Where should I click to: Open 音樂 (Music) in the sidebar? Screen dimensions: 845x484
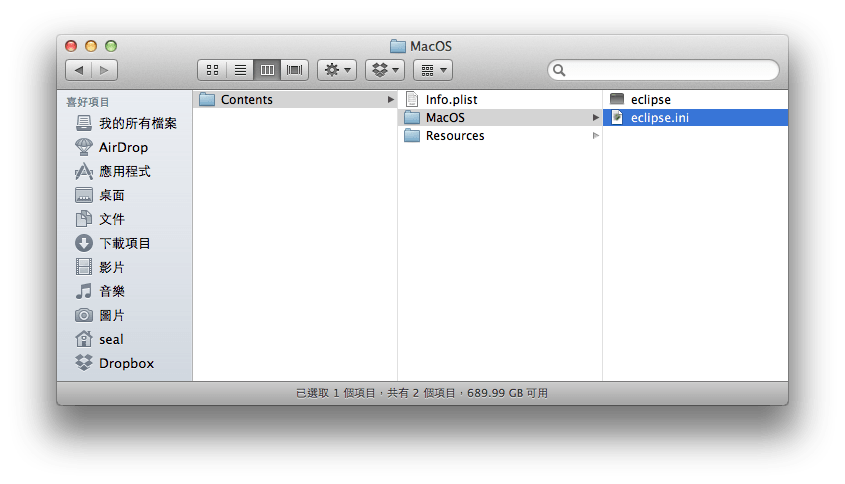click(x=111, y=291)
